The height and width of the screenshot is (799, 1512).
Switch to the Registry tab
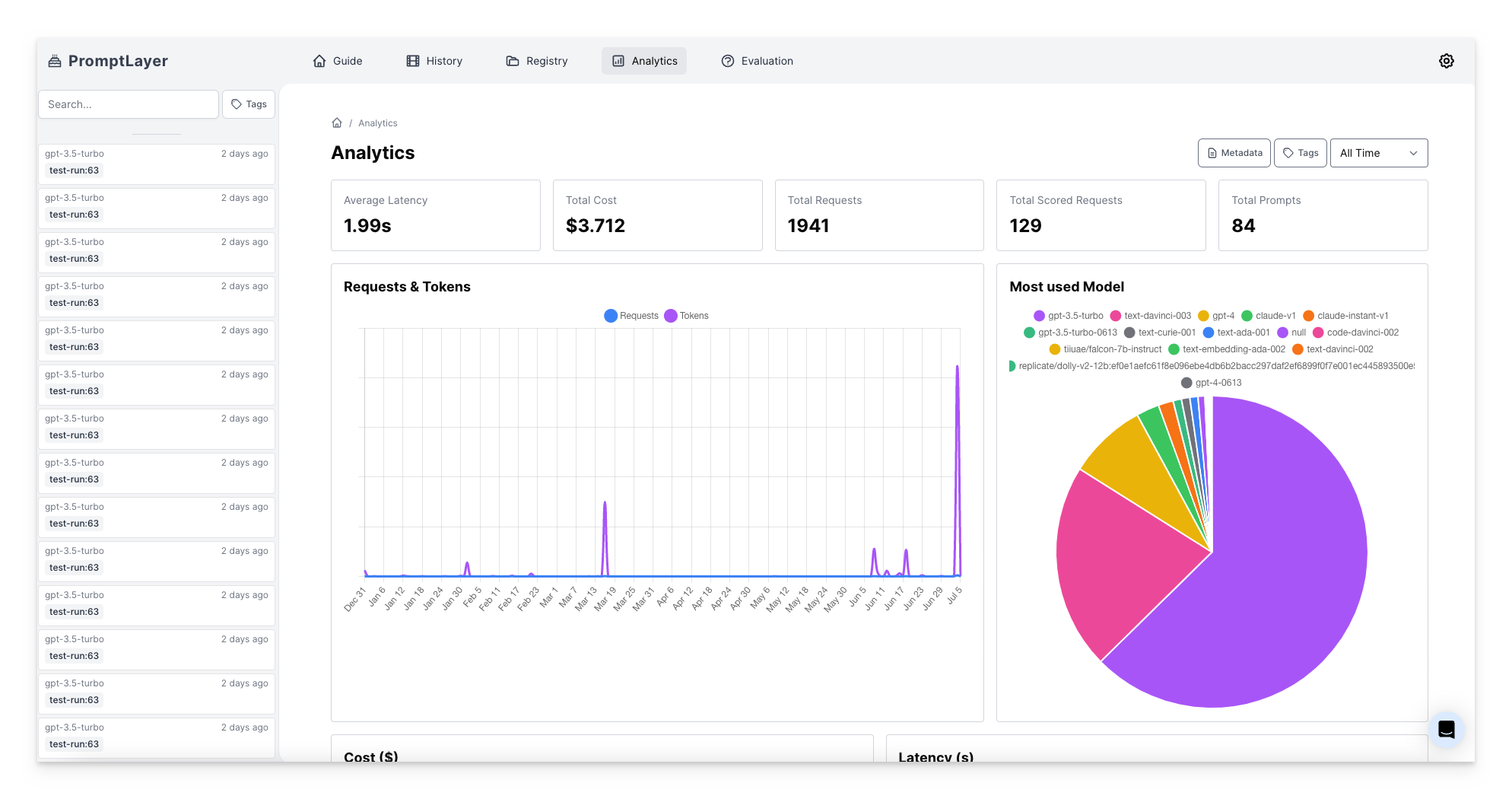point(537,61)
